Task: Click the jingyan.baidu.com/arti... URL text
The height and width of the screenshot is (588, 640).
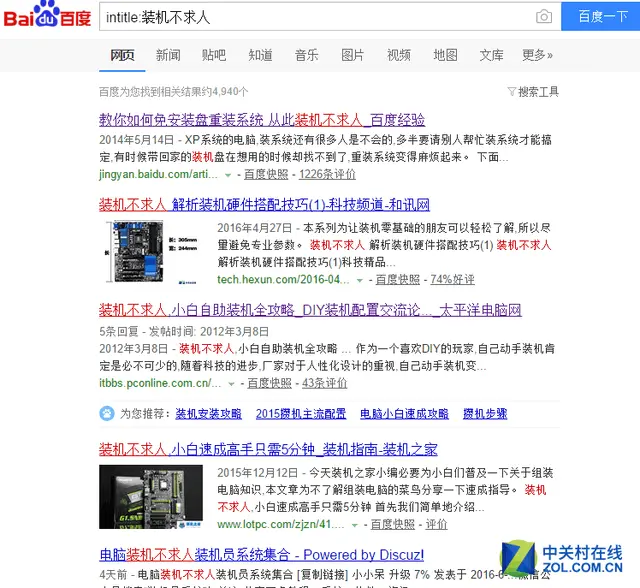Action: (x=158, y=174)
